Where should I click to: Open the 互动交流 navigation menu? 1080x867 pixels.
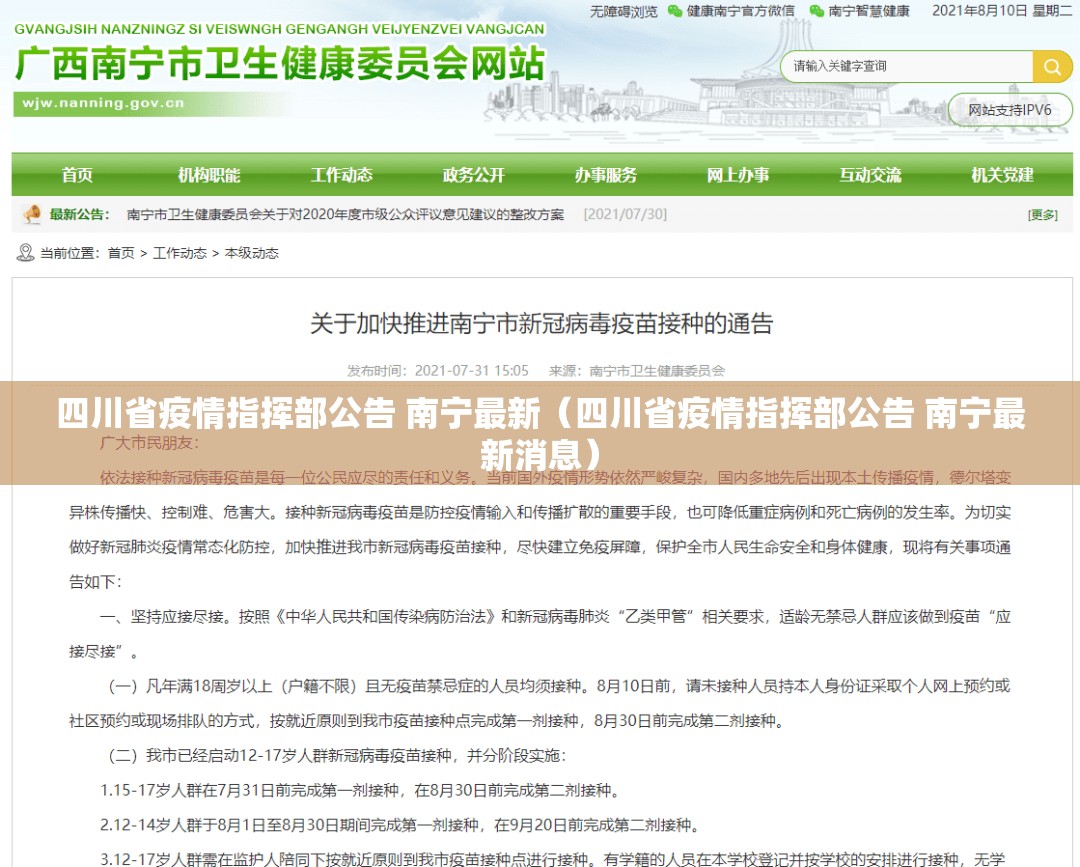pos(871,175)
